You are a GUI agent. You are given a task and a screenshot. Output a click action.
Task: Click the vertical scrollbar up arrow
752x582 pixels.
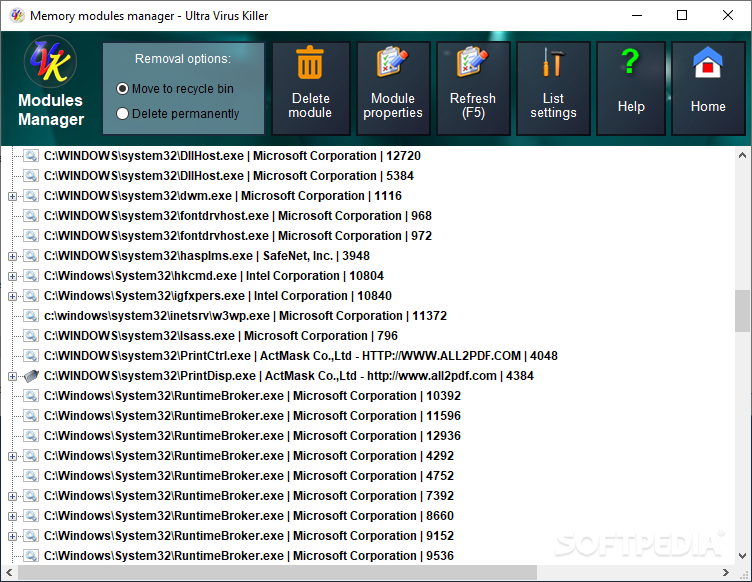pyautogui.click(x=742, y=155)
